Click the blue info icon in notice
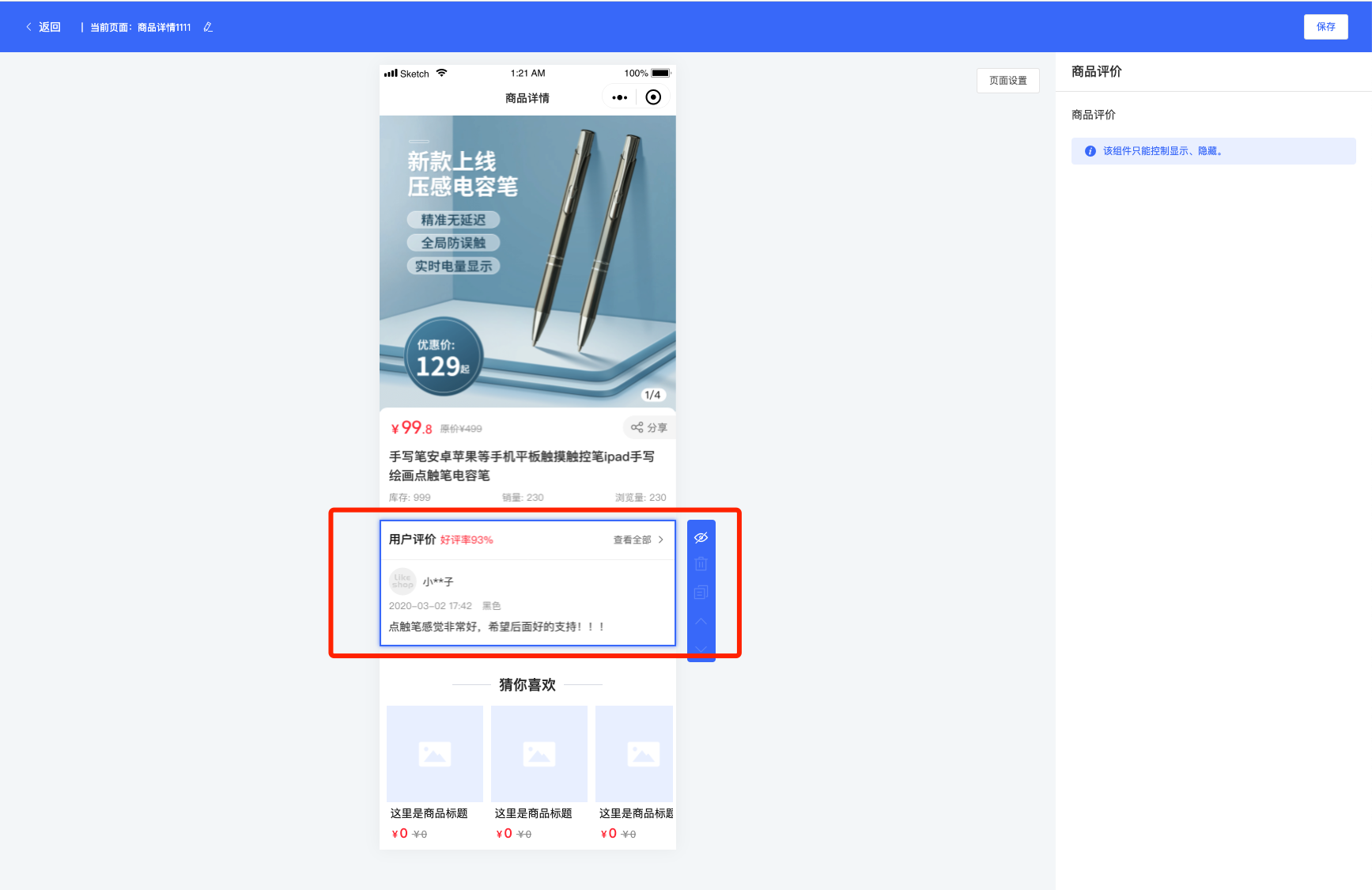1372x890 pixels. pos(1090,151)
